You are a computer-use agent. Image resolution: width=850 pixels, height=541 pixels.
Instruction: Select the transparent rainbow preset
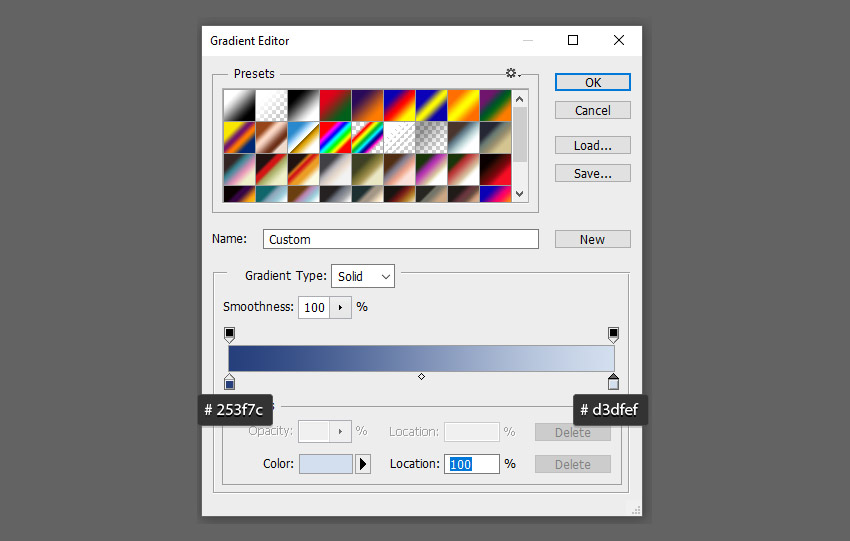pos(367,137)
